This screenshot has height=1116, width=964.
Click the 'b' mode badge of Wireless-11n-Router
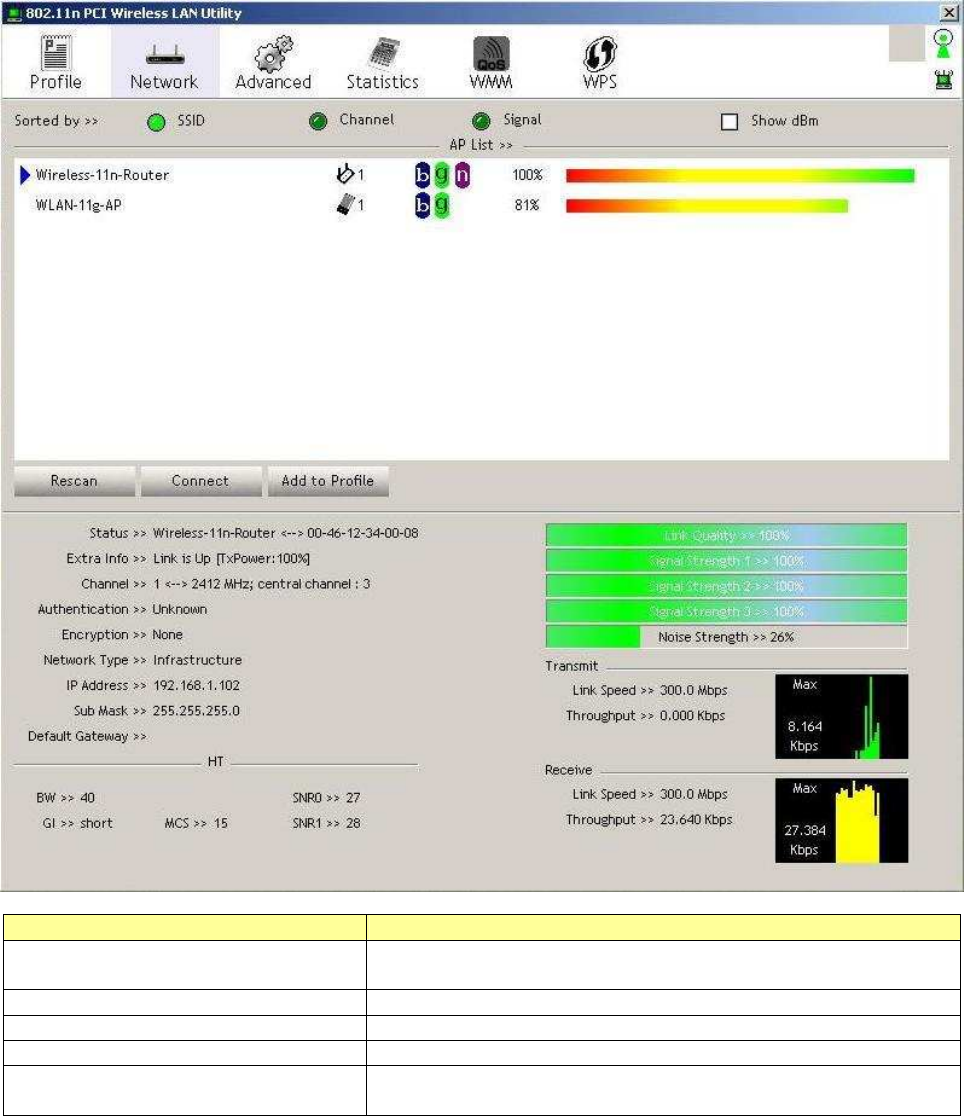(x=422, y=175)
